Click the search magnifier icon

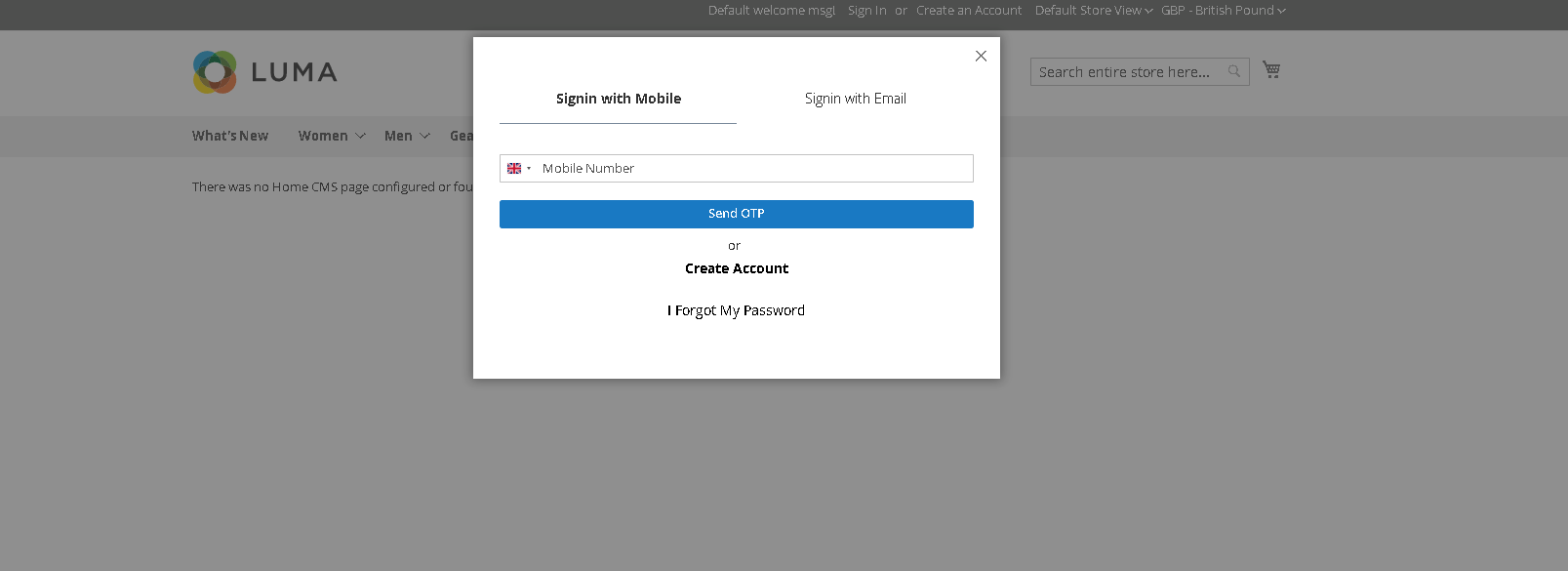(1233, 71)
